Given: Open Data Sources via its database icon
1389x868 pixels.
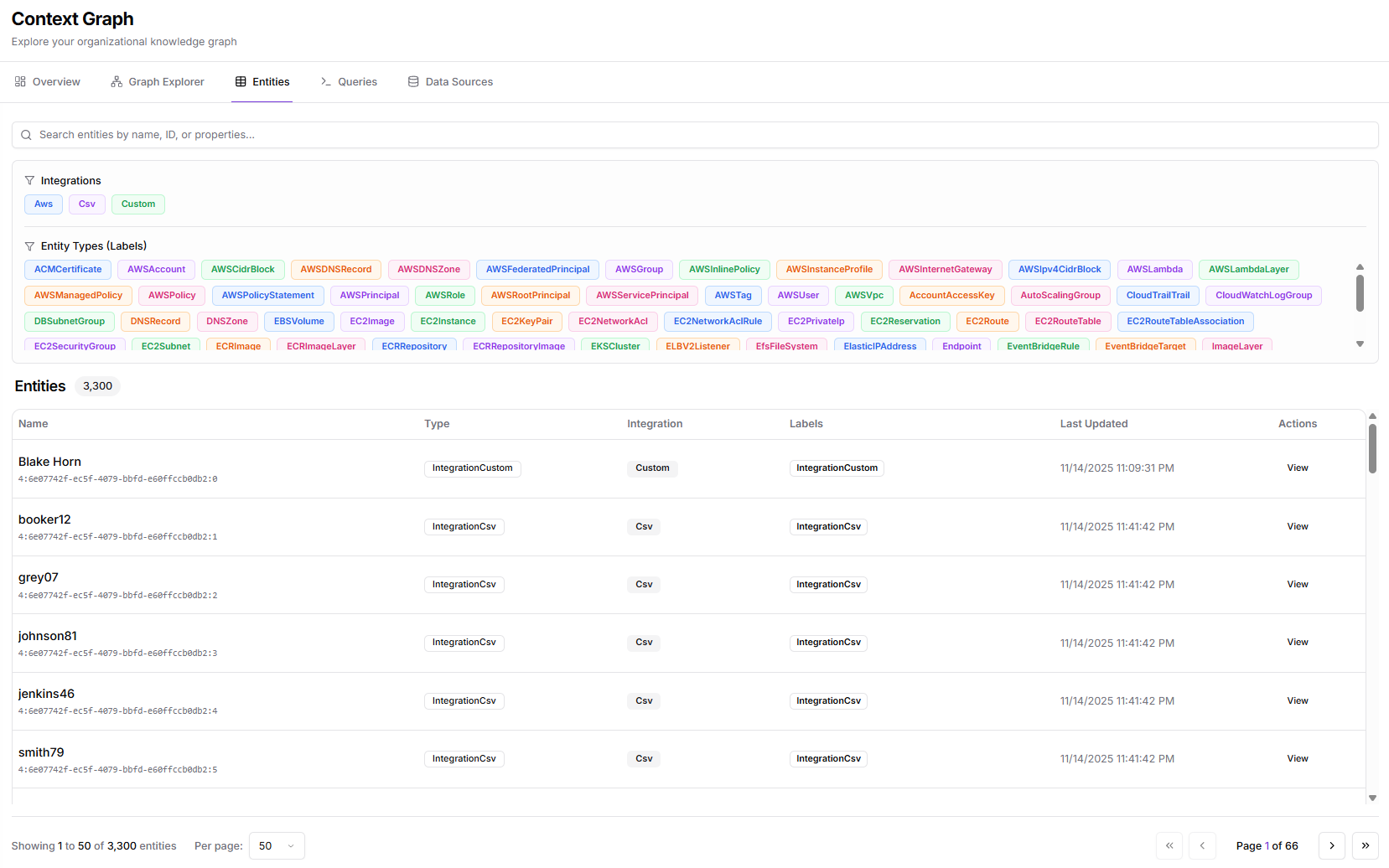Looking at the screenshot, I should (x=412, y=81).
